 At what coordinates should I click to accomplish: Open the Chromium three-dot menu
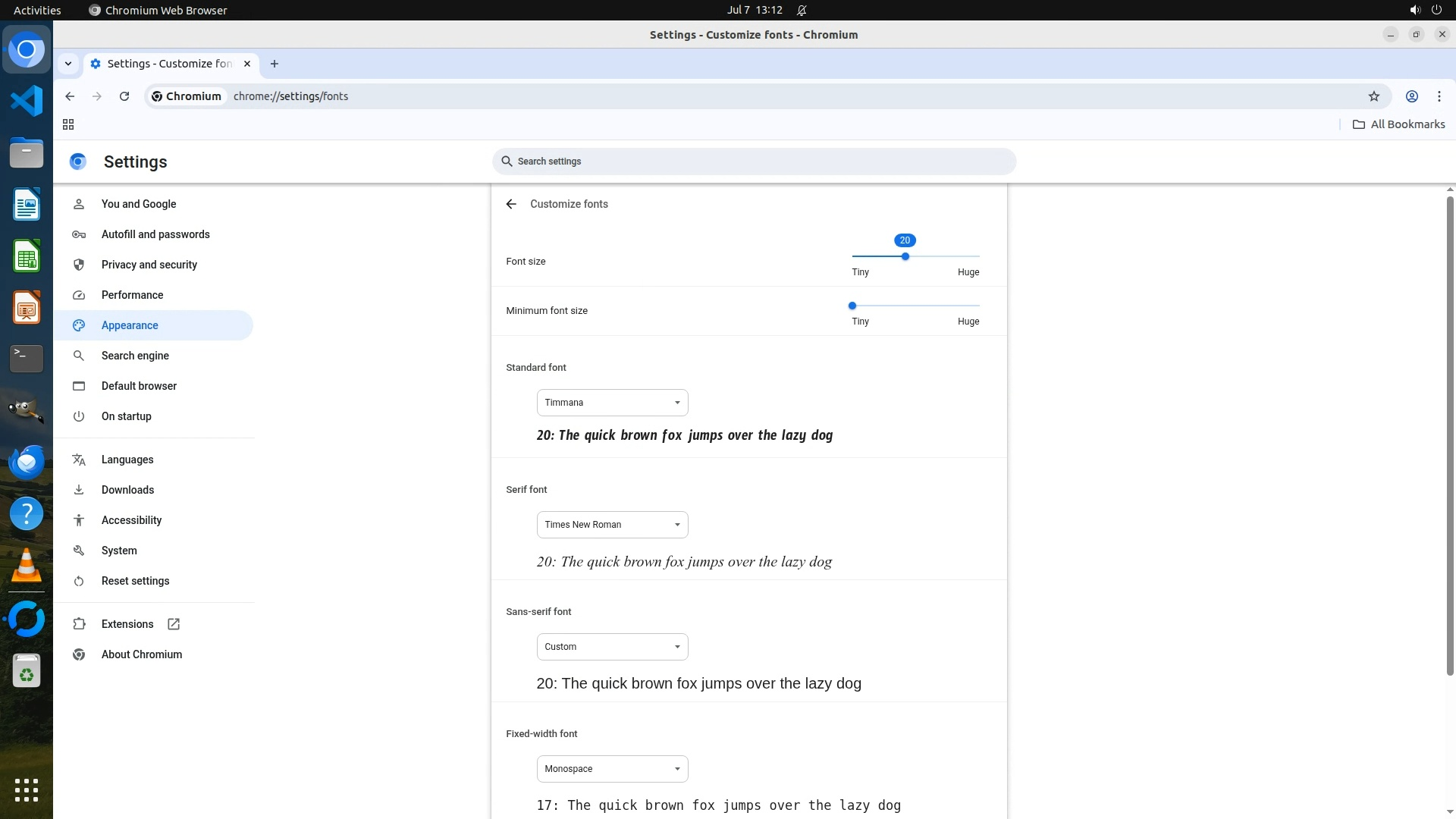pos(1439,96)
